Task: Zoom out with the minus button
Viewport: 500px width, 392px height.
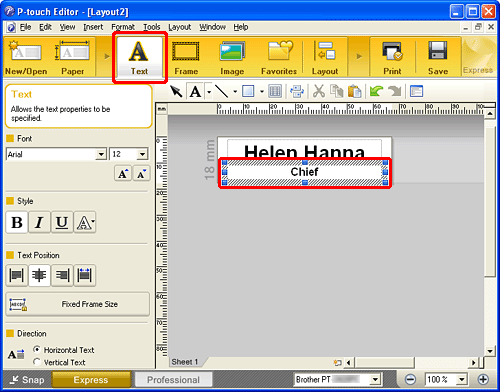Action: (410, 379)
